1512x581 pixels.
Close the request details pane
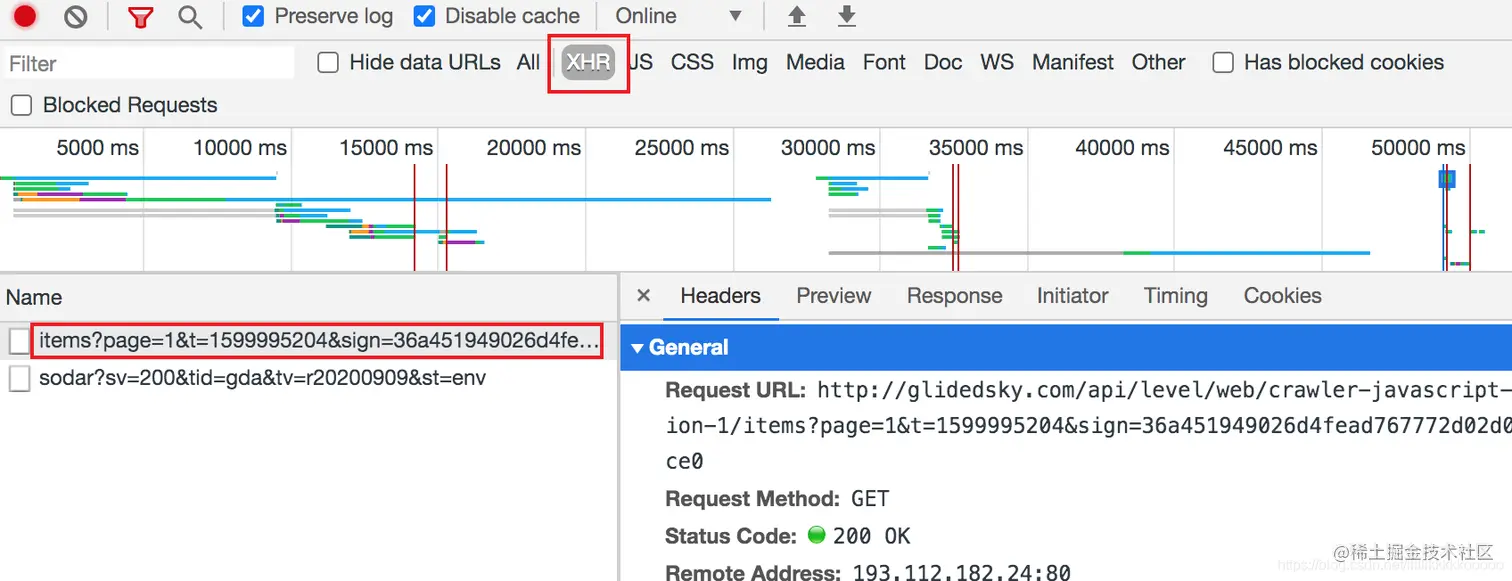(x=644, y=295)
